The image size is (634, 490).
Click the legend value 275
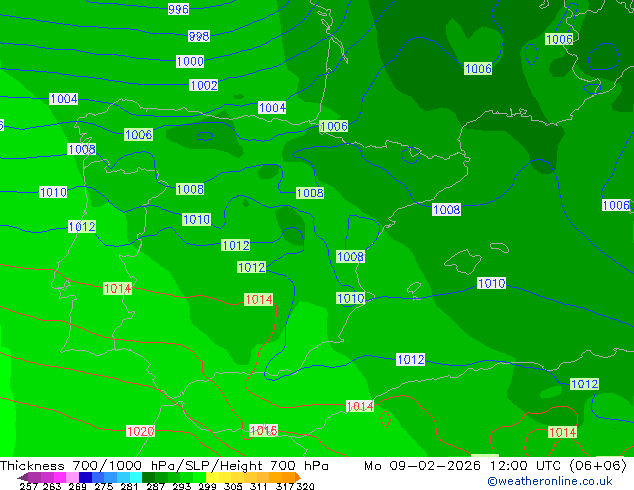pos(104,486)
